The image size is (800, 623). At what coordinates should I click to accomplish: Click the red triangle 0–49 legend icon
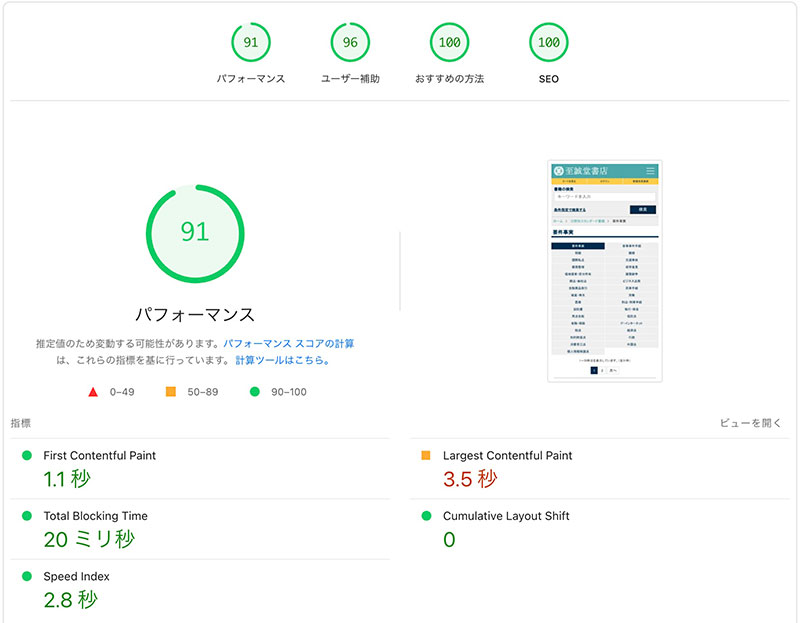pyautogui.click(x=93, y=392)
